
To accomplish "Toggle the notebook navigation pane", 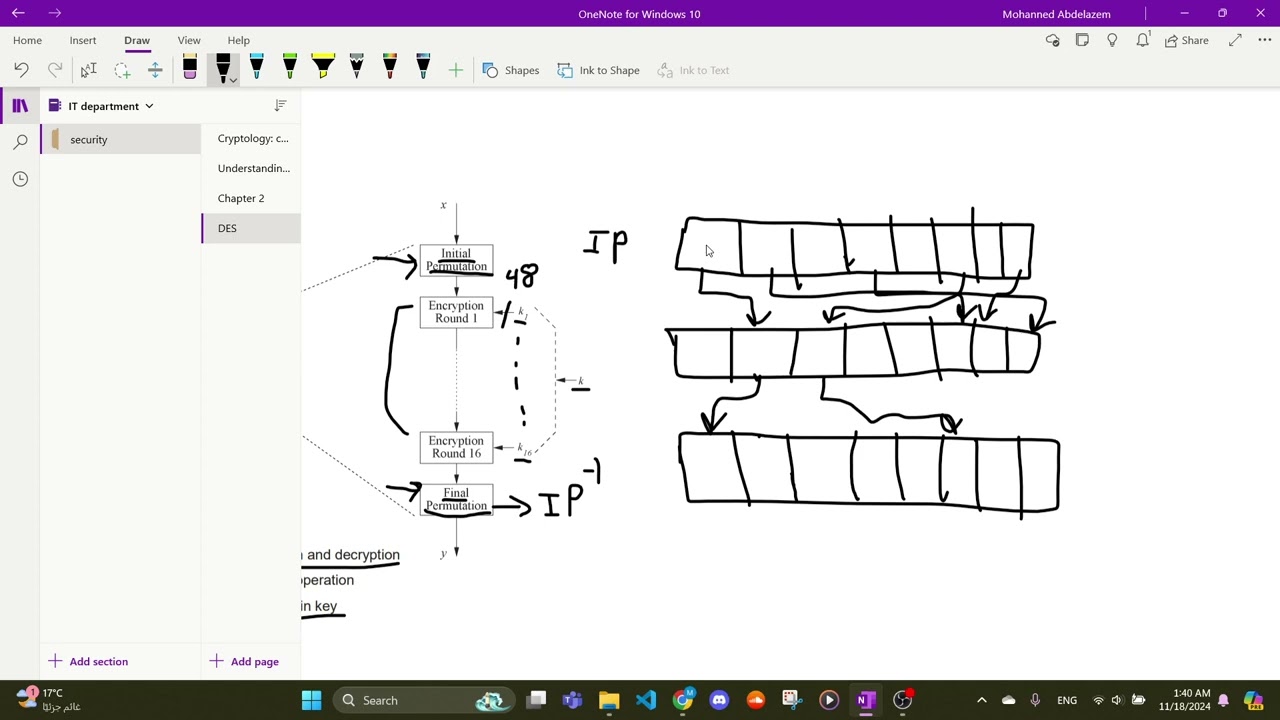I will [x=20, y=106].
